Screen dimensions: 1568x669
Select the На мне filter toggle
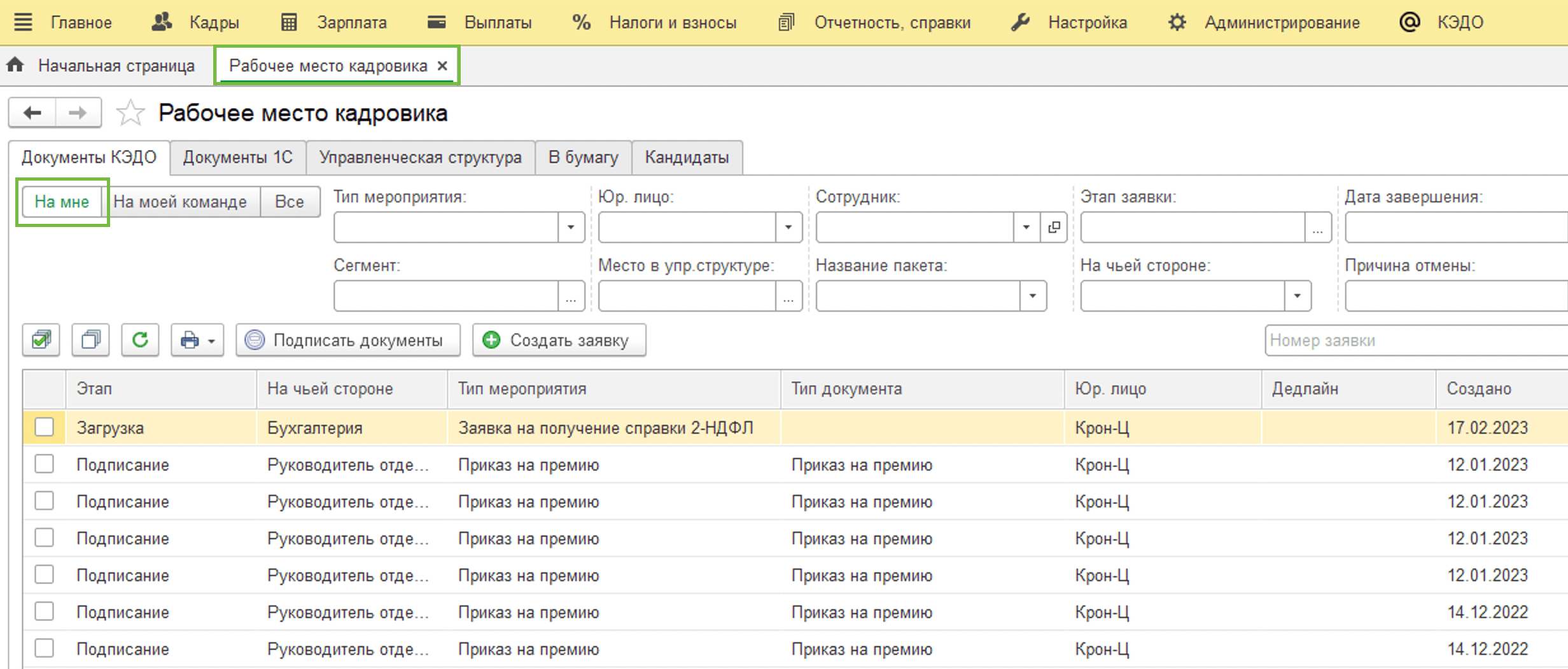(62, 202)
